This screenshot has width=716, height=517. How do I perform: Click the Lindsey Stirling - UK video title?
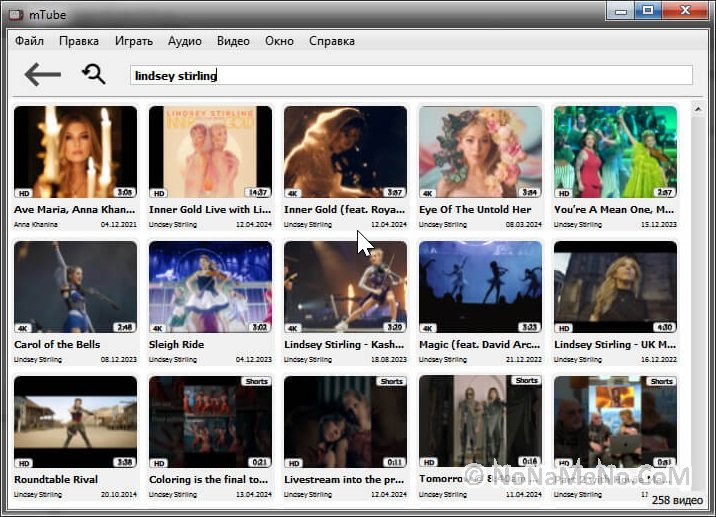click(615, 345)
